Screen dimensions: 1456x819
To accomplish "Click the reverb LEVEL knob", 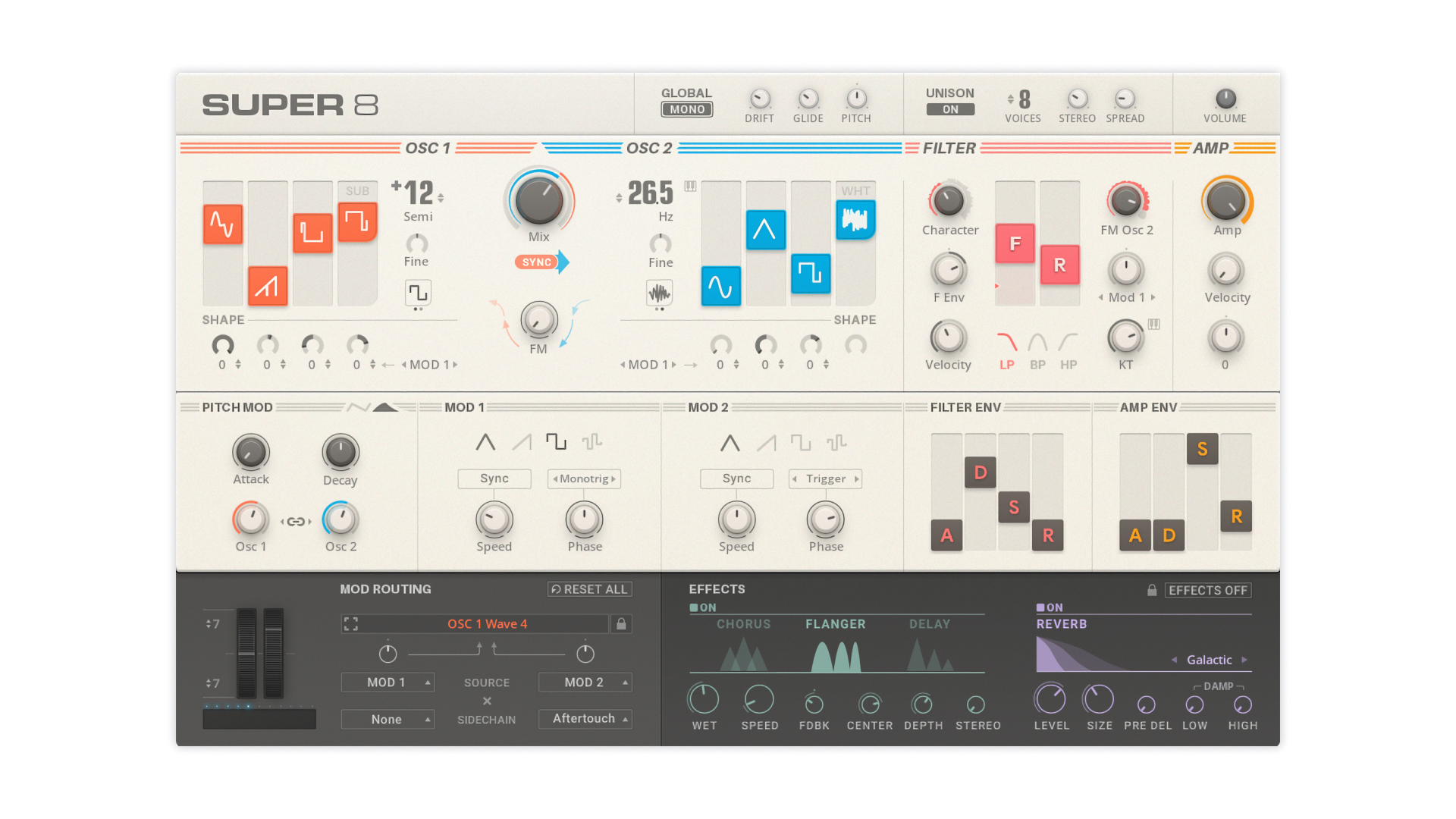I will [x=1050, y=699].
